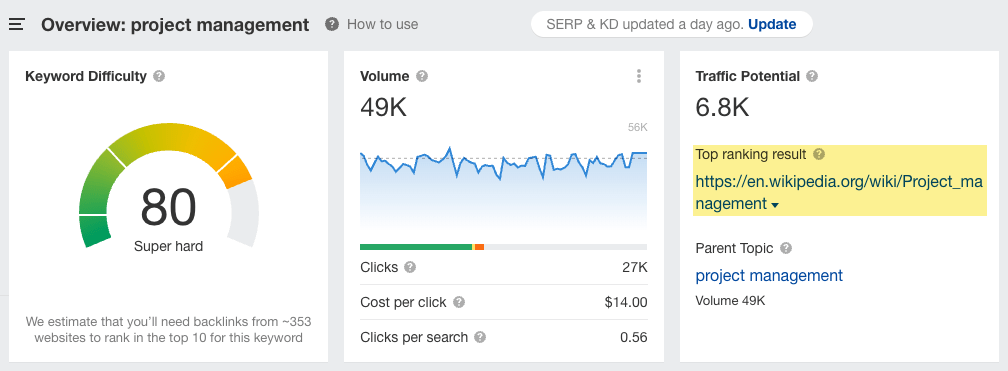Open the hamburger menu icon

[x=17, y=24]
